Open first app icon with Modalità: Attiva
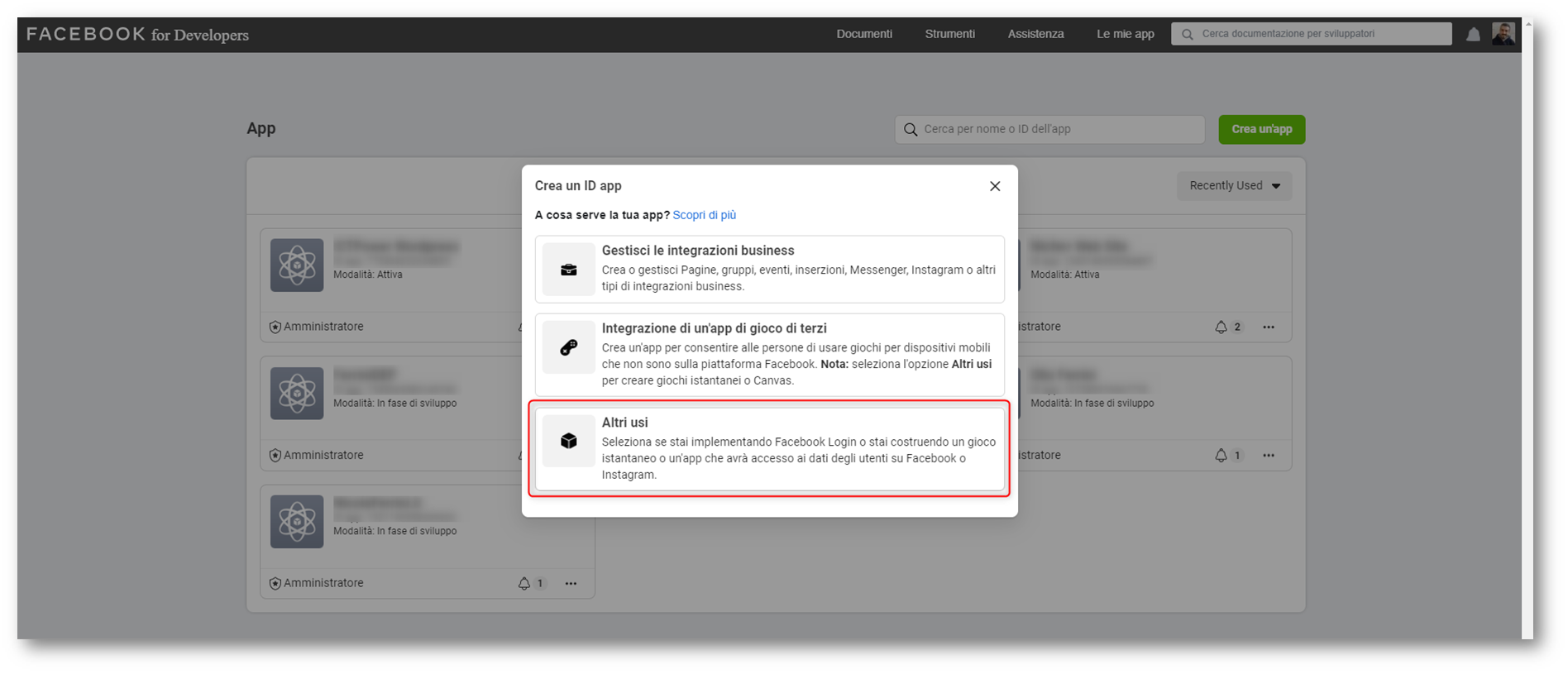Image resolution: width=1568 pixels, height=674 pixels. pos(297,265)
